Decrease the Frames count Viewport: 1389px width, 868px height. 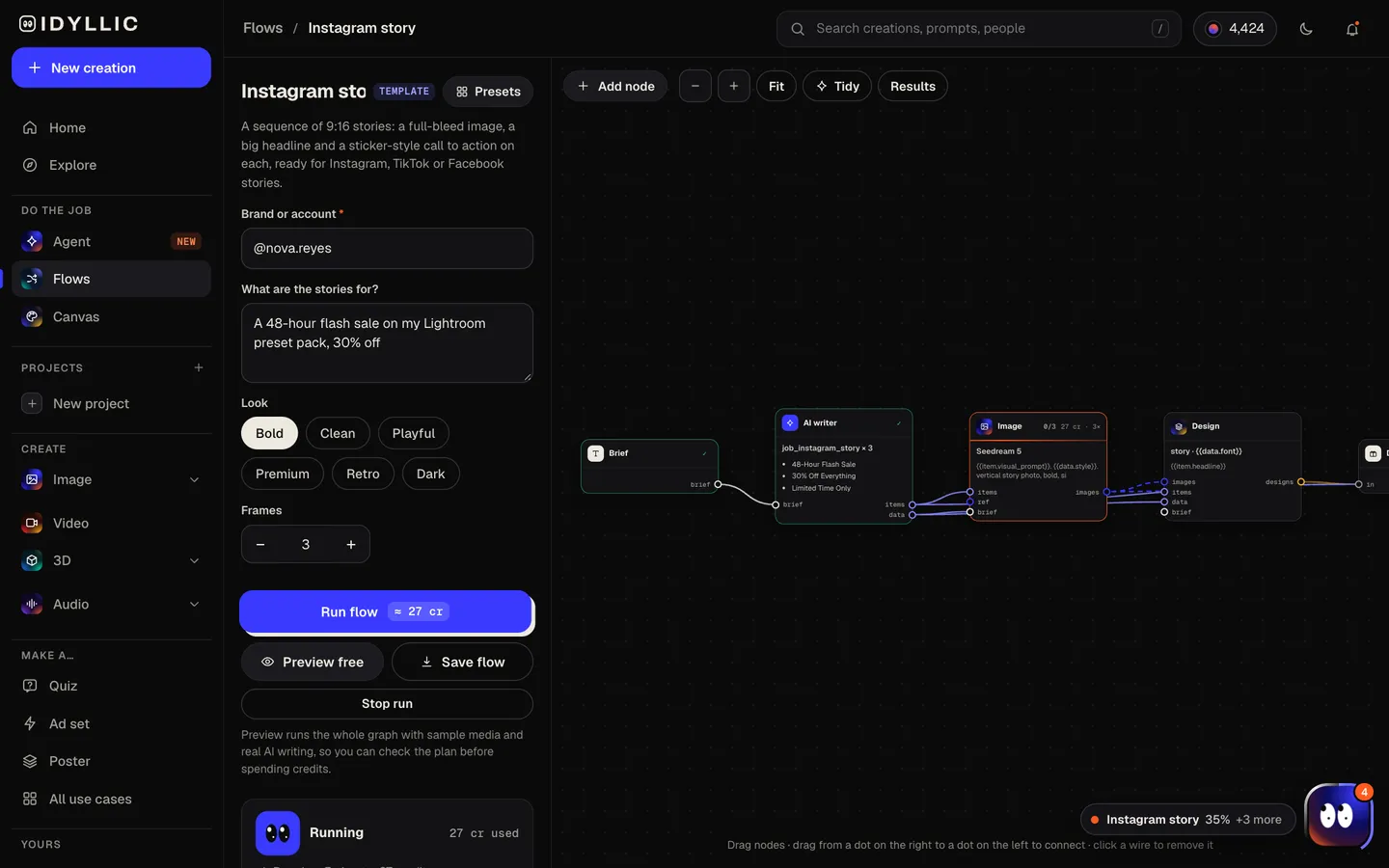coord(260,544)
